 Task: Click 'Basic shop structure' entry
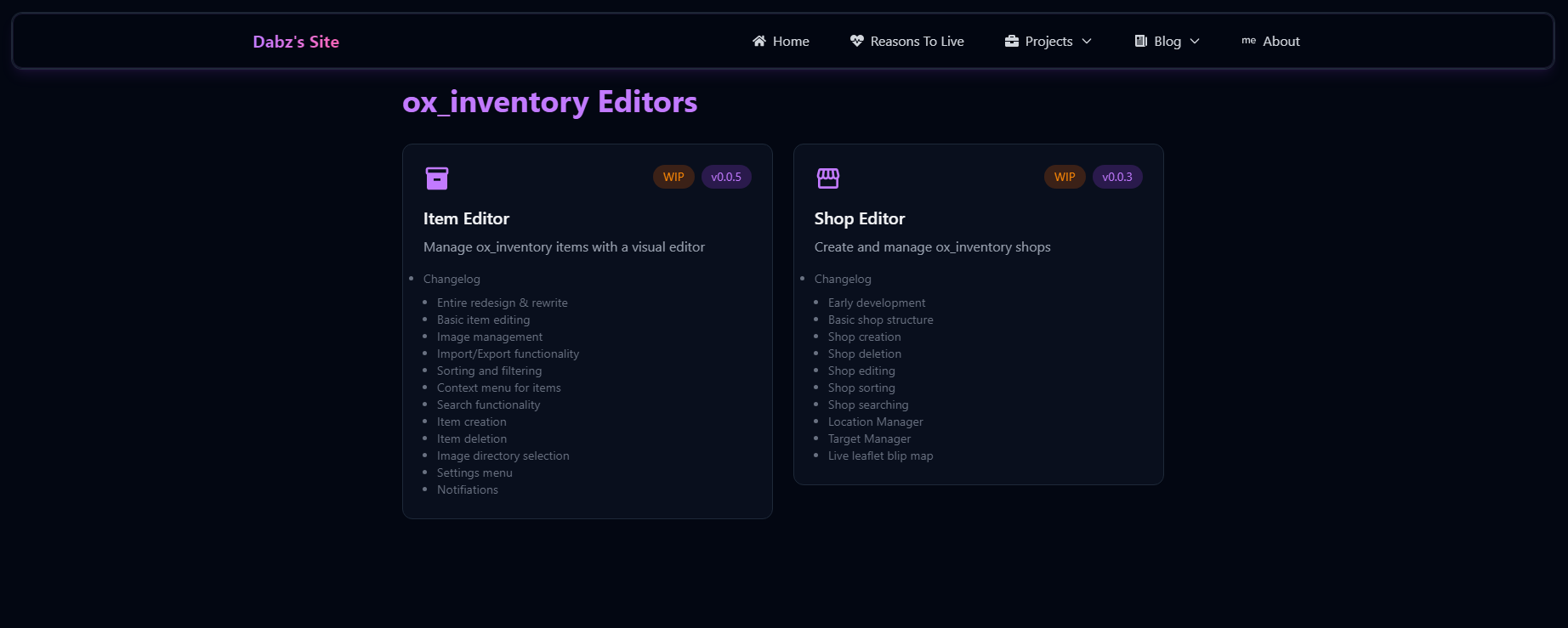881,320
